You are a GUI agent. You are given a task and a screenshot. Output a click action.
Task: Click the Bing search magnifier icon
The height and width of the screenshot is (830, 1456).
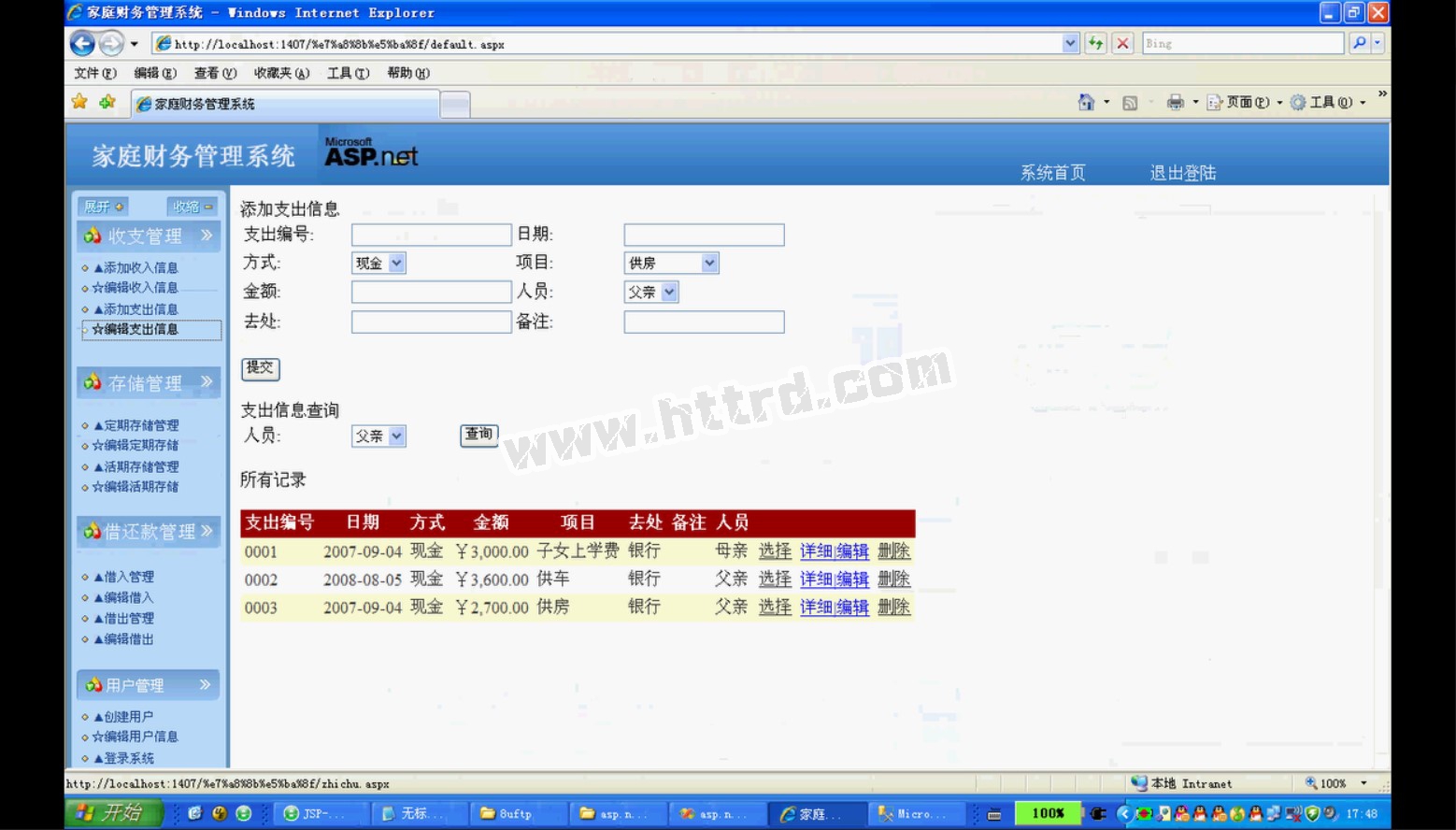[x=1360, y=43]
